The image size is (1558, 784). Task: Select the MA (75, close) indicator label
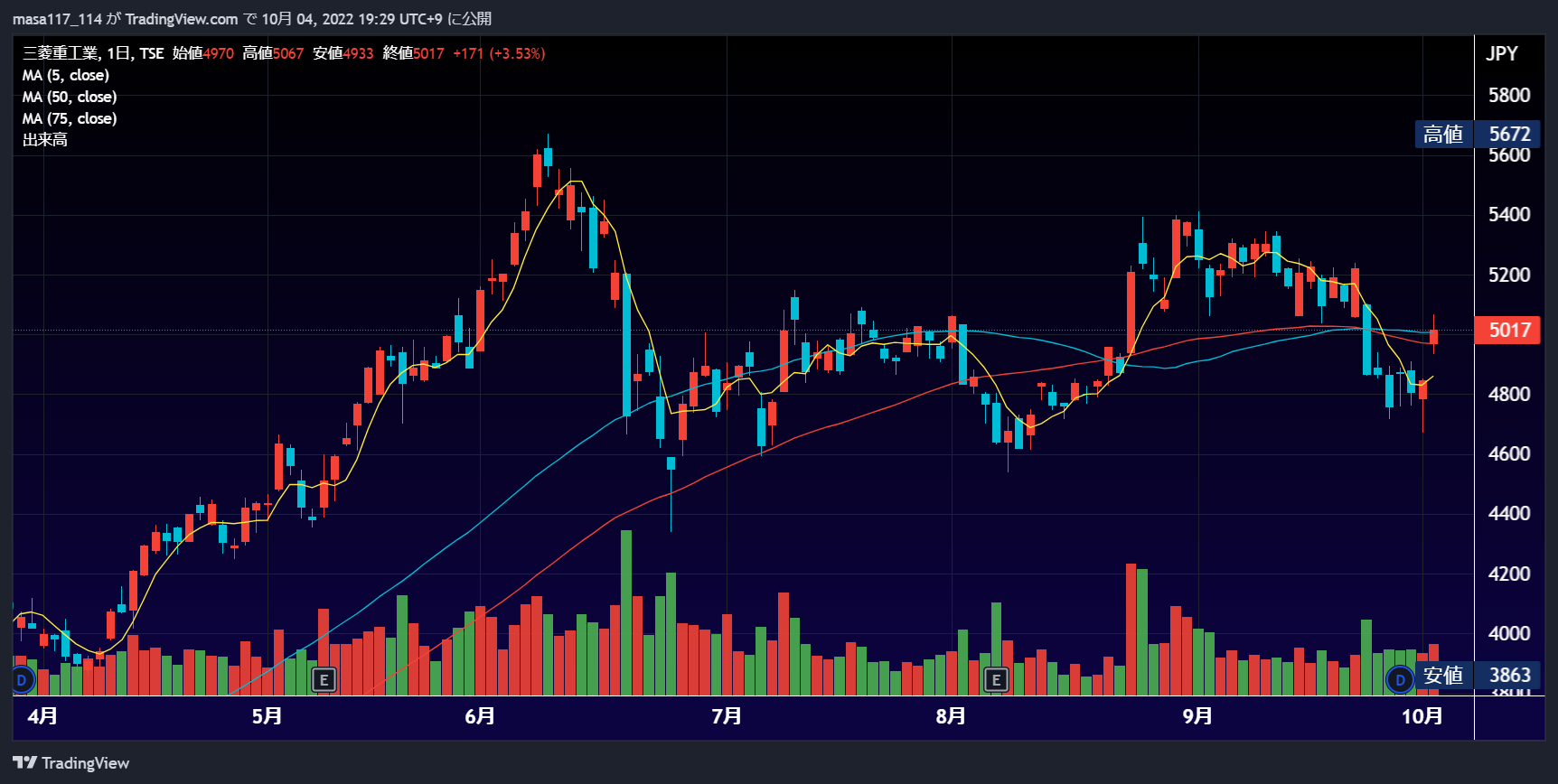click(70, 118)
